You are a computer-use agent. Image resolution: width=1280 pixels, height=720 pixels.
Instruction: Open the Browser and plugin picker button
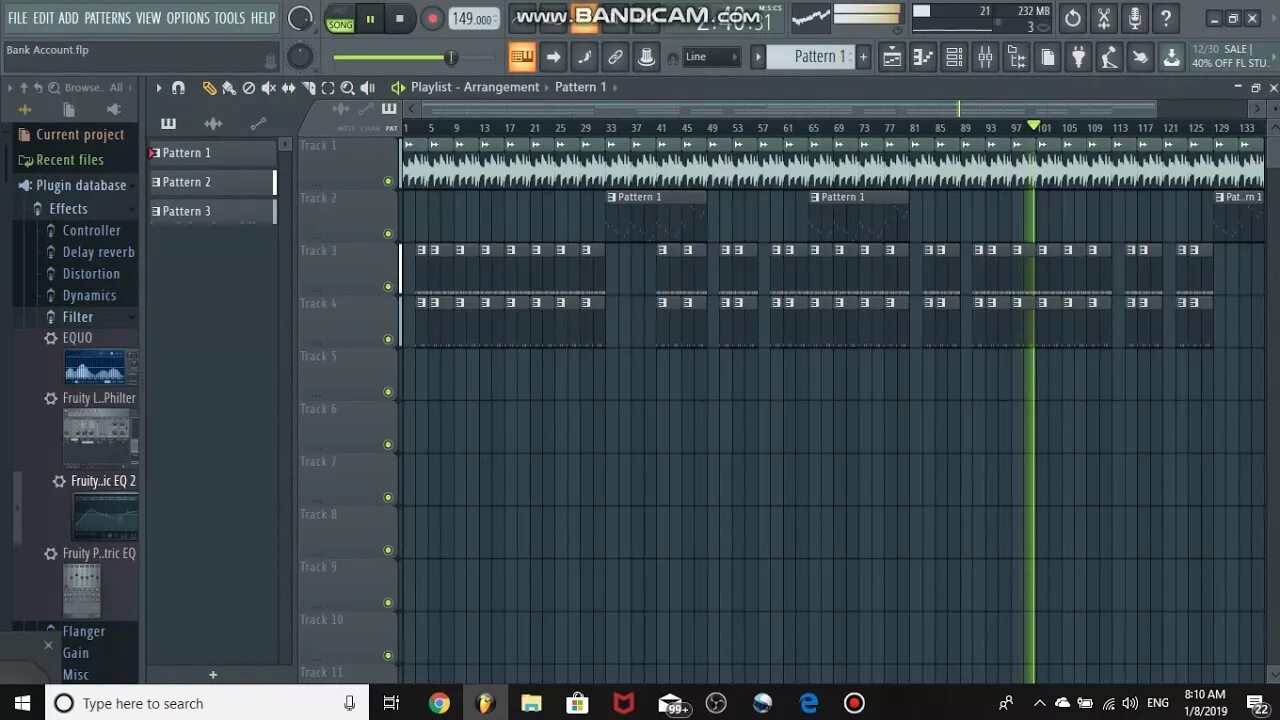pyautogui.click(x=1016, y=57)
